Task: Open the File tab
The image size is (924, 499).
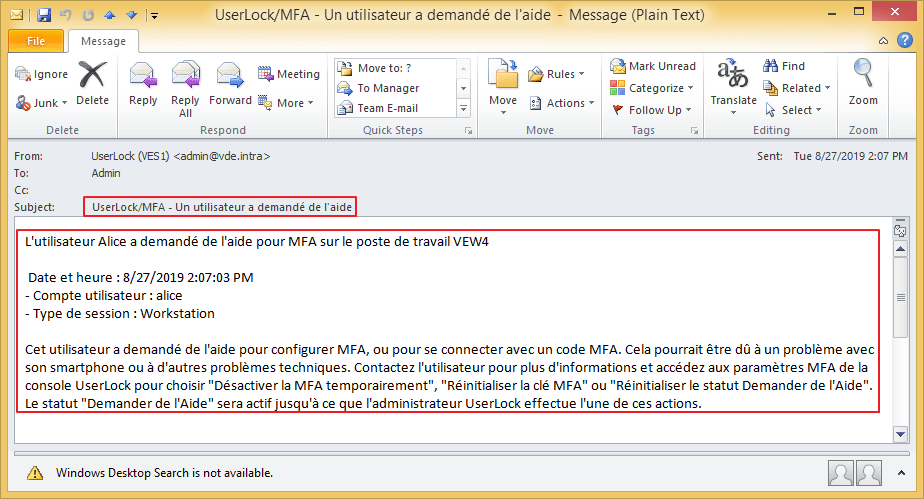Action: tap(36, 41)
